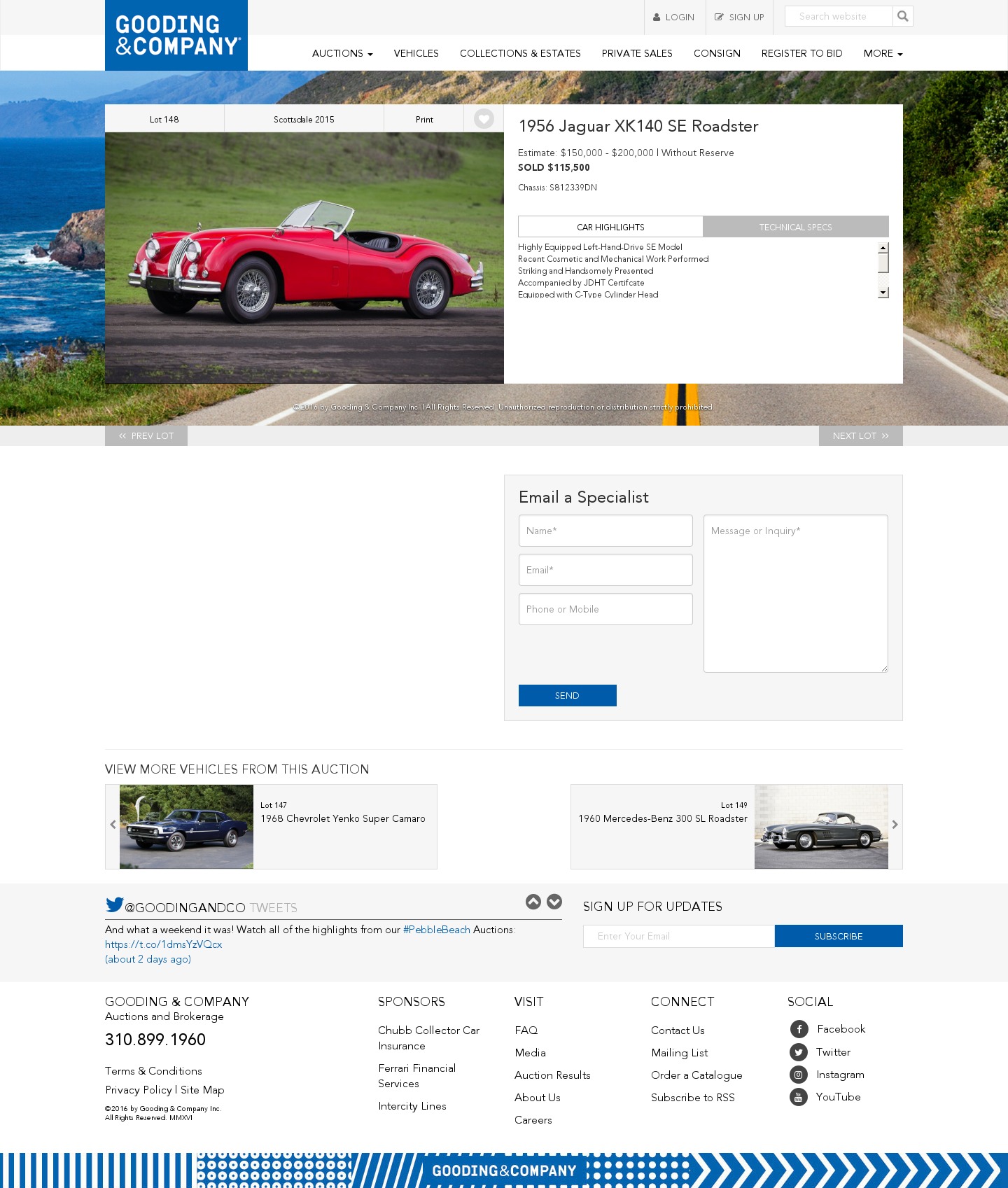This screenshot has height=1188, width=1008.
Task: Focus the Message or Inquiry box
Action: coord(796,594)
